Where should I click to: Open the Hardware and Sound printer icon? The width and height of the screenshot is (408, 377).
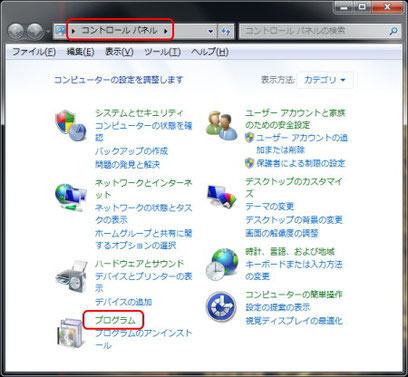point(71,276)
